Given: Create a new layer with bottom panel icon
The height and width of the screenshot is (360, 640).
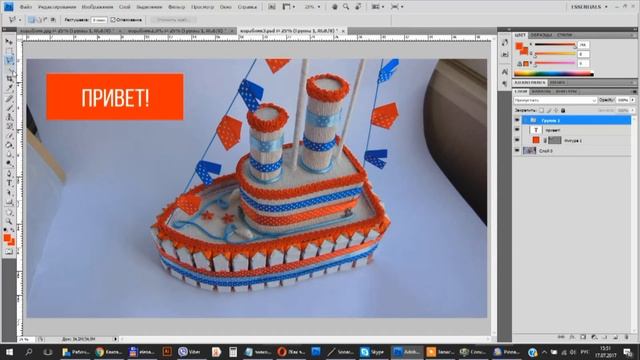Looking at the screenshot, I should (x=616, y=337).
